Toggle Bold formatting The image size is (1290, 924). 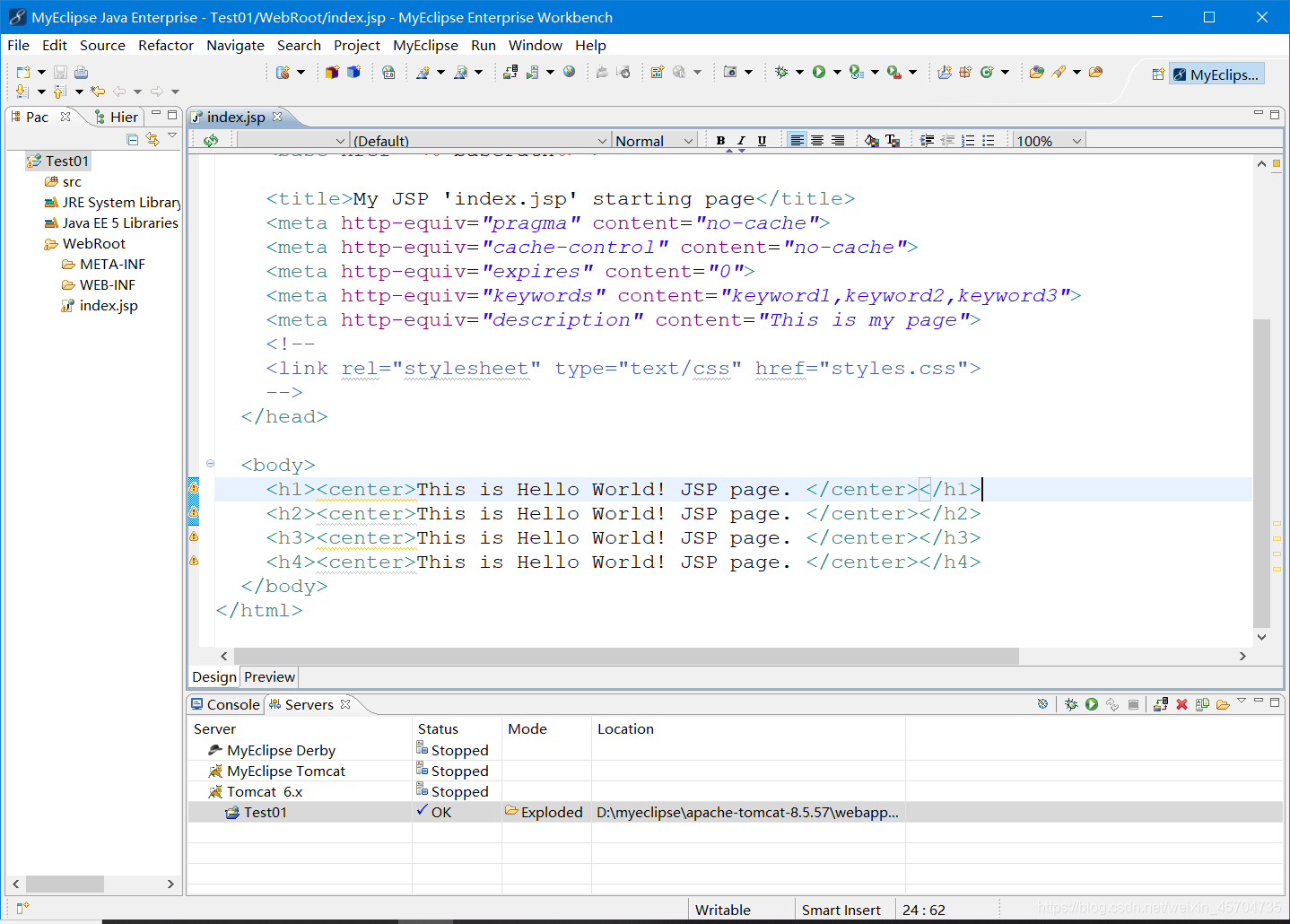click(720, 140)
